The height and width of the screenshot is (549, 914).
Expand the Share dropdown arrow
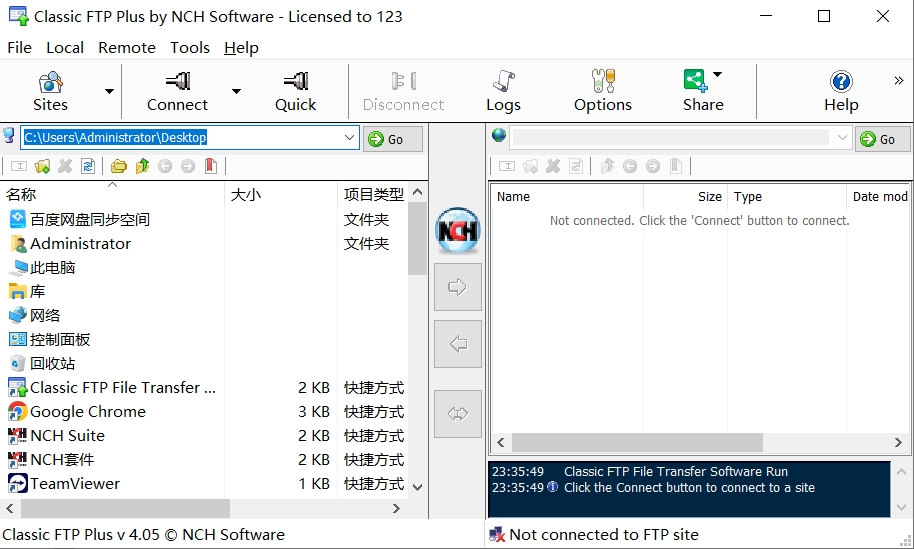[718, 75]
